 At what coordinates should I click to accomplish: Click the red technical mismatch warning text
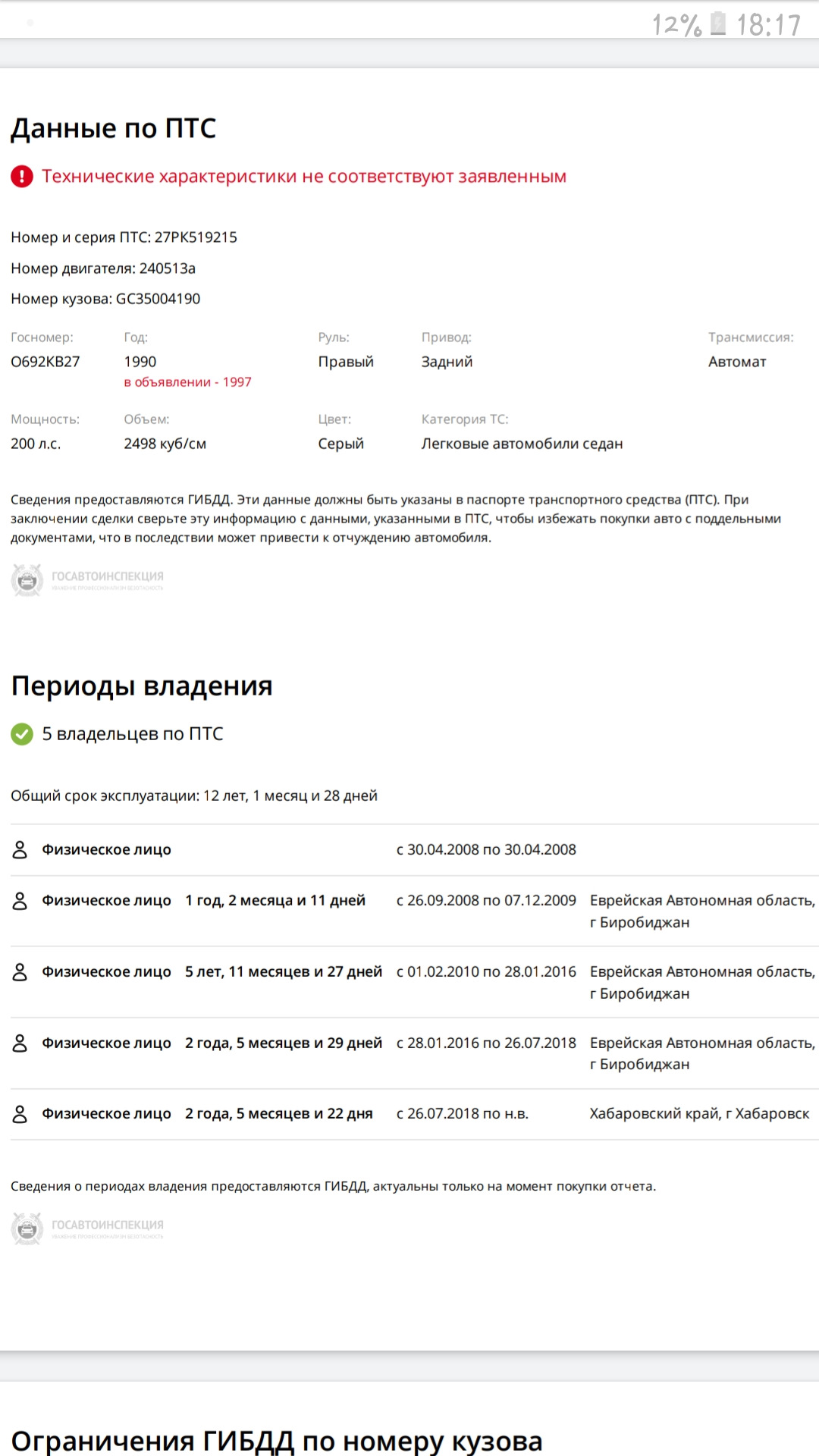pos(304,177)
